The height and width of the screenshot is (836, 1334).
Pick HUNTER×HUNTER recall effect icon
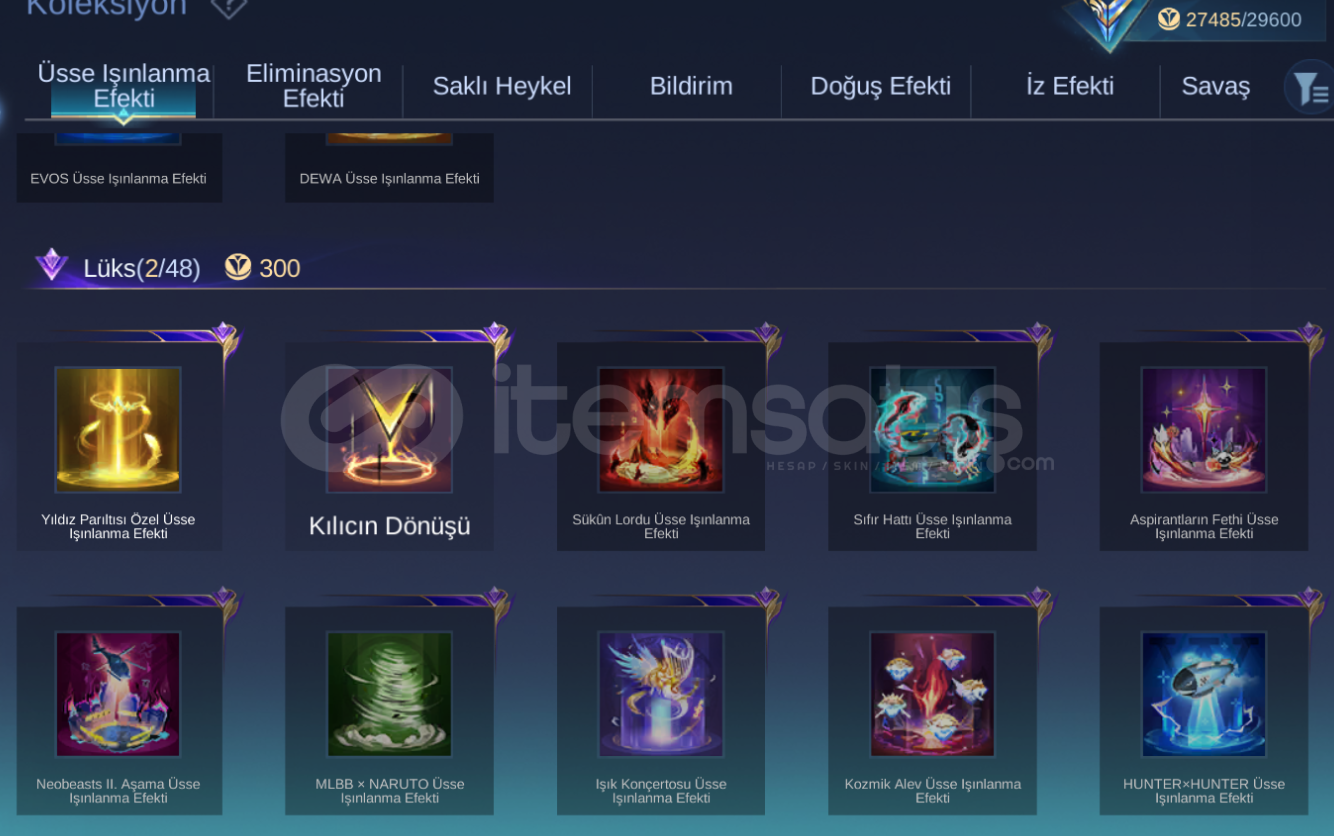[1204, 694]
